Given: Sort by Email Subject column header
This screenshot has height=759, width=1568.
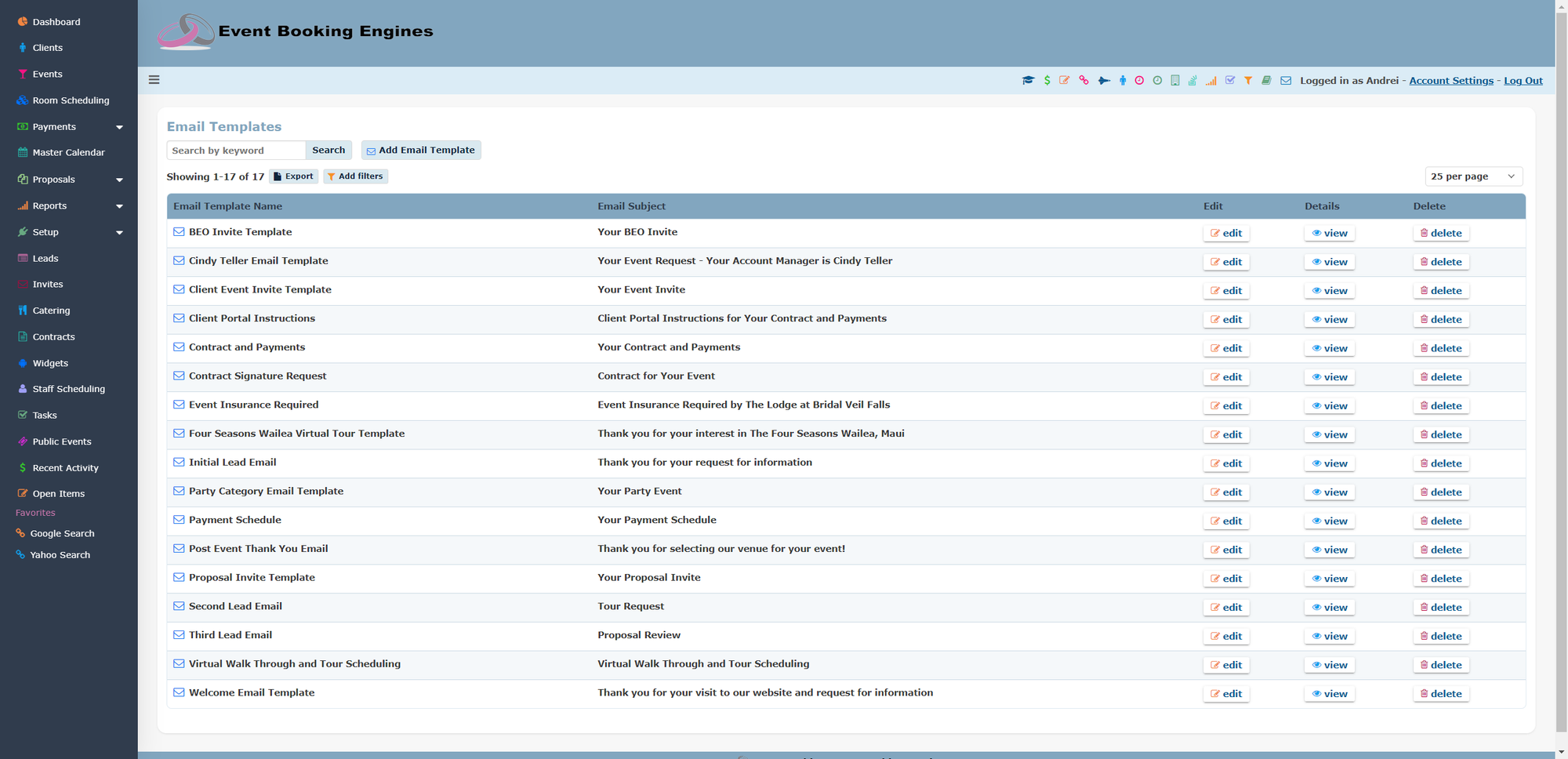Looking at the screenshot, I should [x=631, y=206].
